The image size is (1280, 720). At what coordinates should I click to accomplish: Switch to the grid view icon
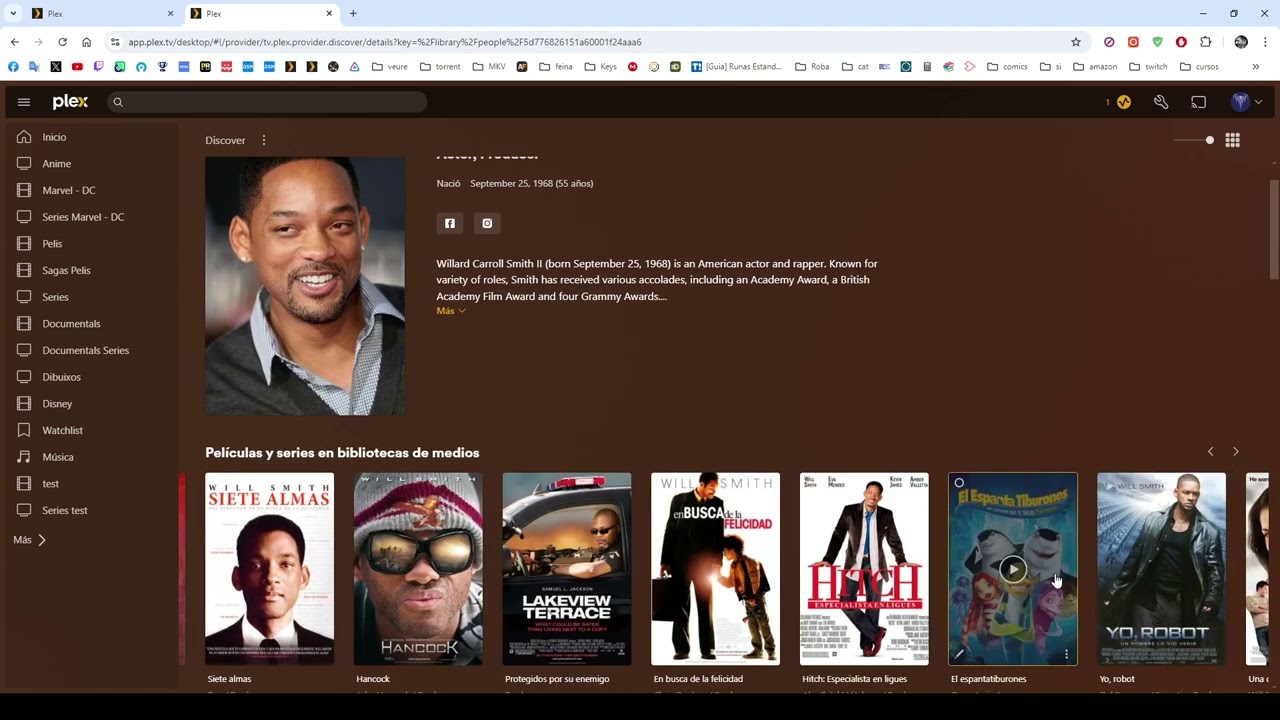coord(1232,141)
